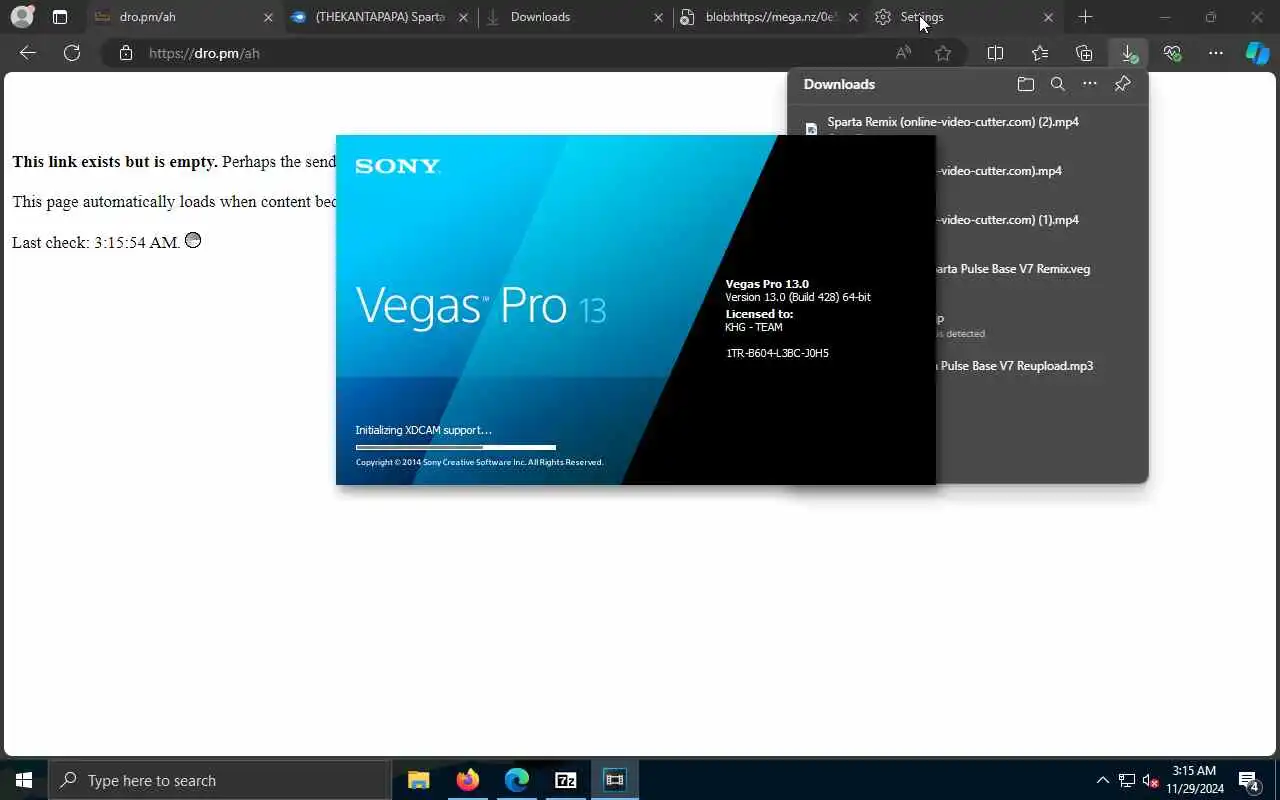Open the Windows Start menu
1280x800 pixels.
tap(24, 780)
